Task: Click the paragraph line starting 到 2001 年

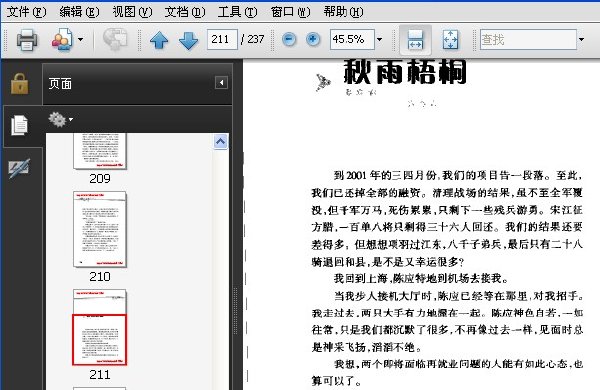Action: coord(458,175)
